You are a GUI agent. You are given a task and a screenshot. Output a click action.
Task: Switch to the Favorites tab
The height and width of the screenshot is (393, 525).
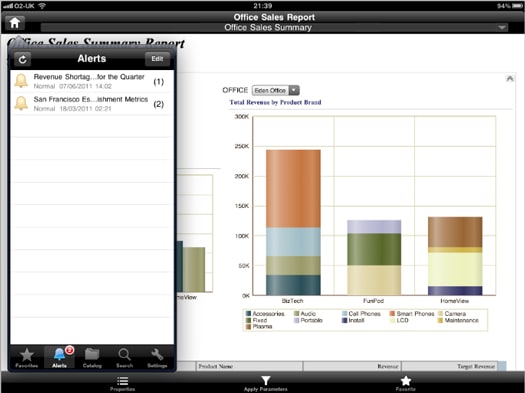[26, 358]
